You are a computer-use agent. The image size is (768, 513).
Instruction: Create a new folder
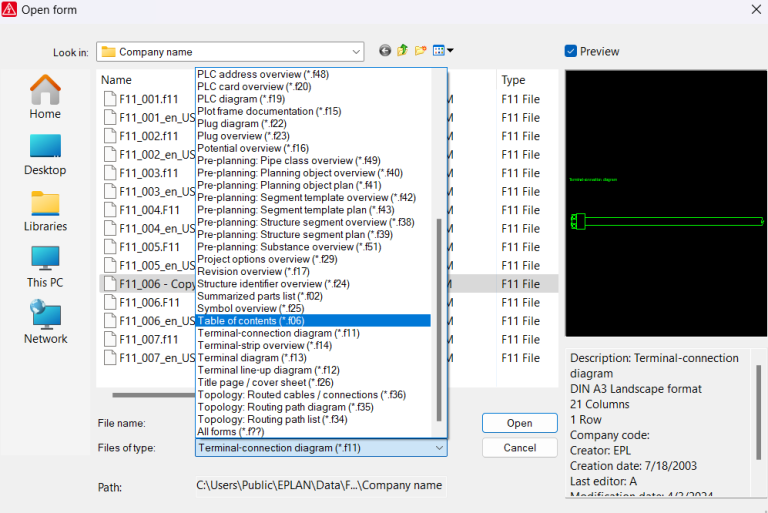[420, 50]
